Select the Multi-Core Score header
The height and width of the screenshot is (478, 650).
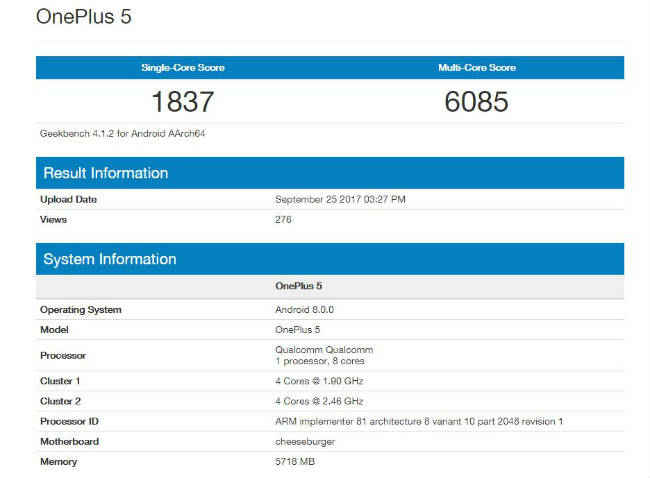tap(477, 68)
